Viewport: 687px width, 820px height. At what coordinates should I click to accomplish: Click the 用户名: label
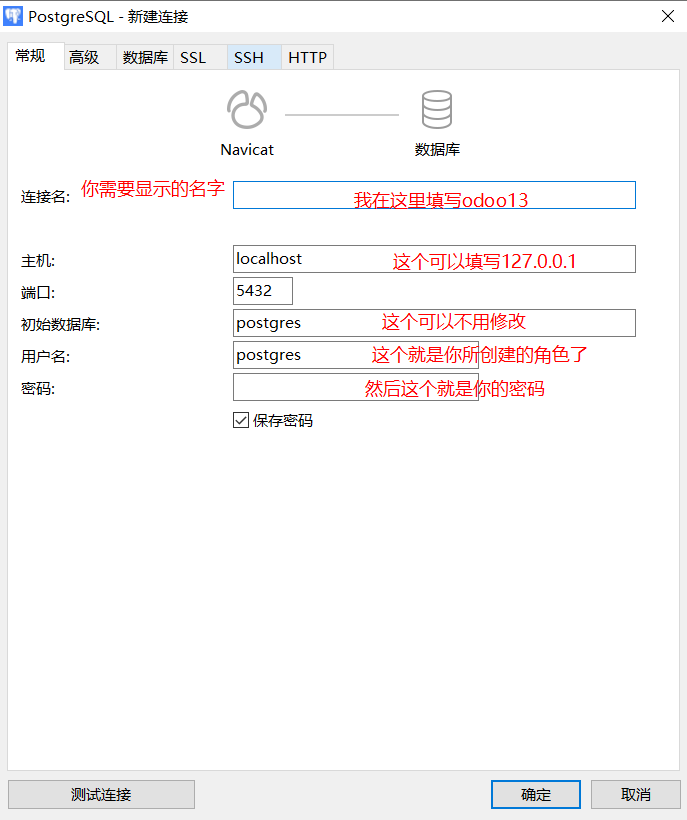tap(45, 357)
